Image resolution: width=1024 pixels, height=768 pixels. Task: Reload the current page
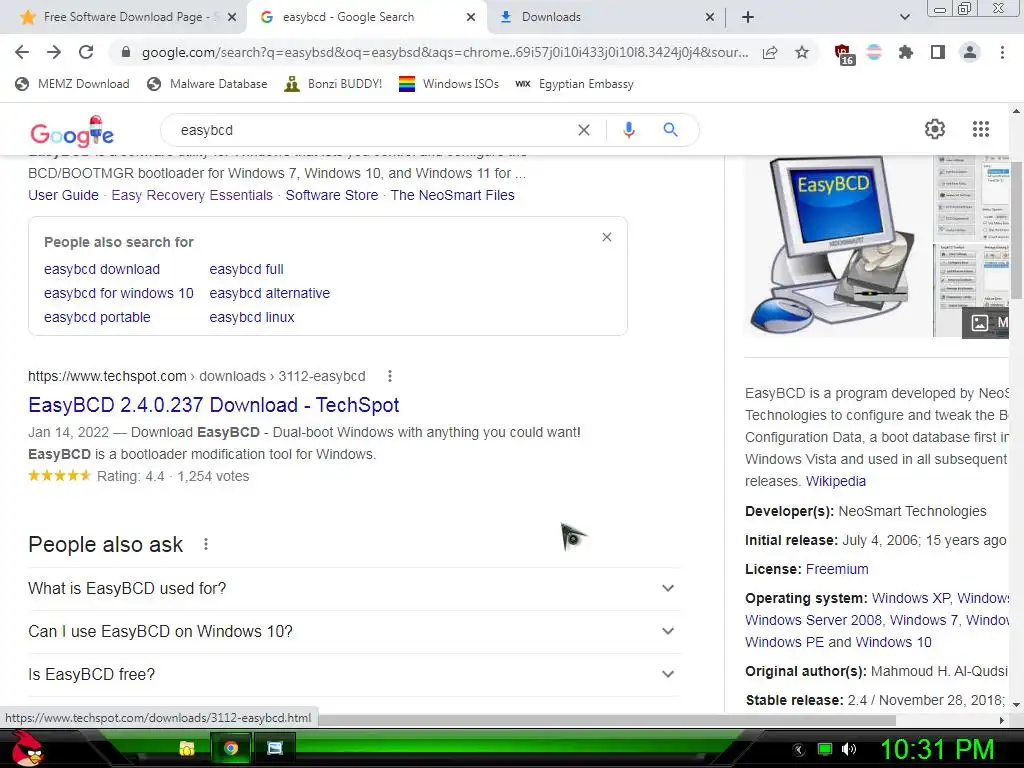pos(86,52)
